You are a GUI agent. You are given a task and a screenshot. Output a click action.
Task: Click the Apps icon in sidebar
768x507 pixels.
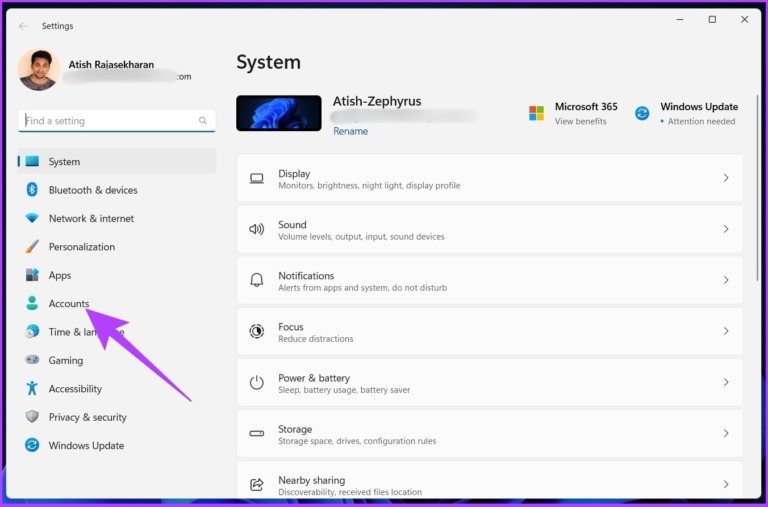[x=32, y=275]
